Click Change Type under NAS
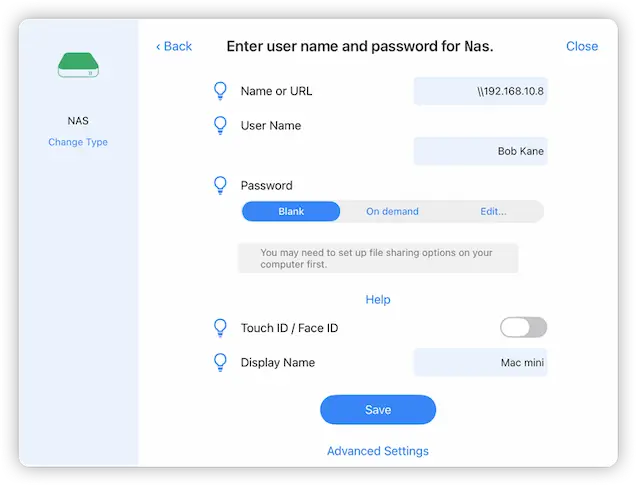 click(78, 142)
